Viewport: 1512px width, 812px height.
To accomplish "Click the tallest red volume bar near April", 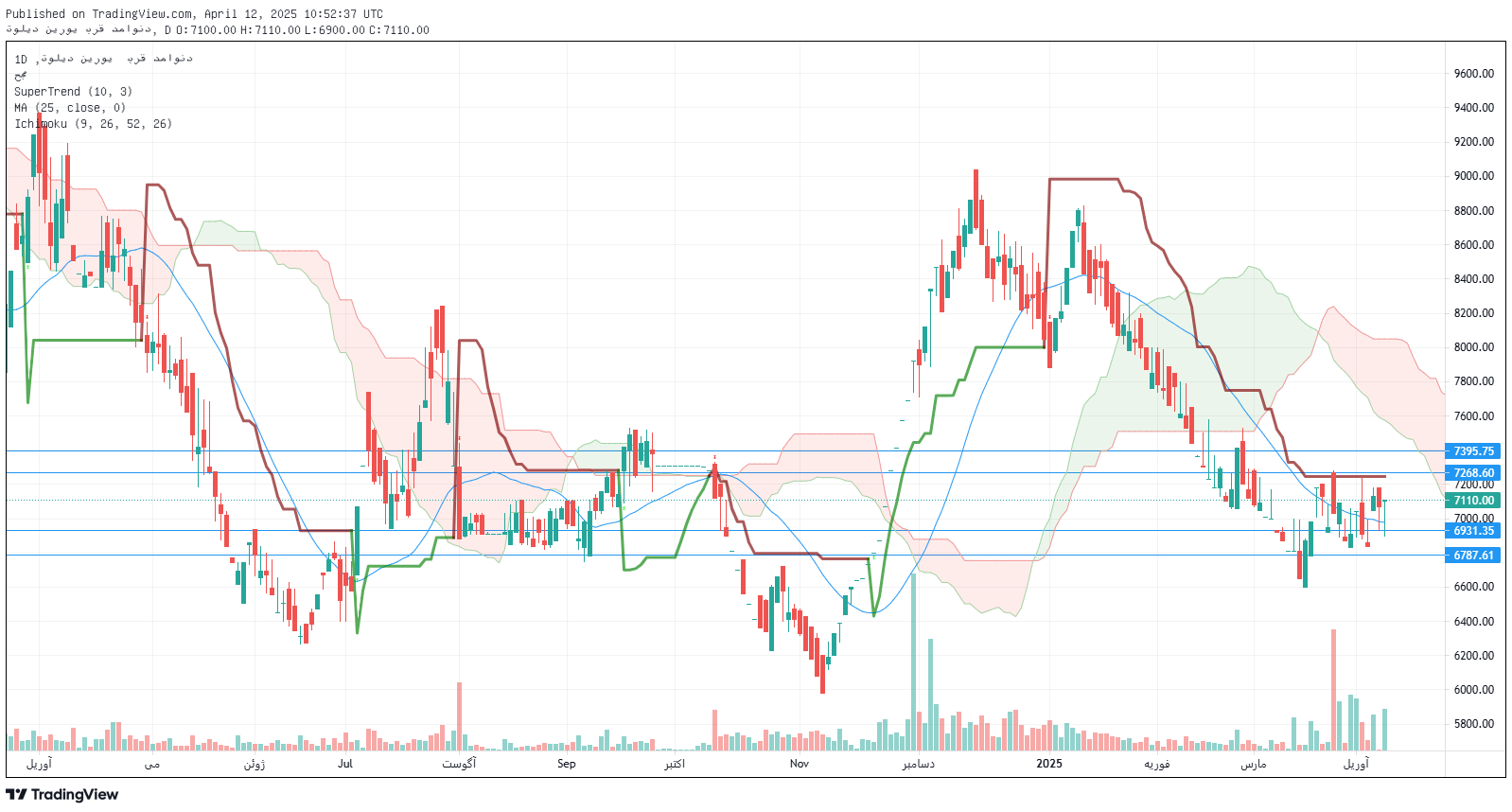I will 1334,689.
